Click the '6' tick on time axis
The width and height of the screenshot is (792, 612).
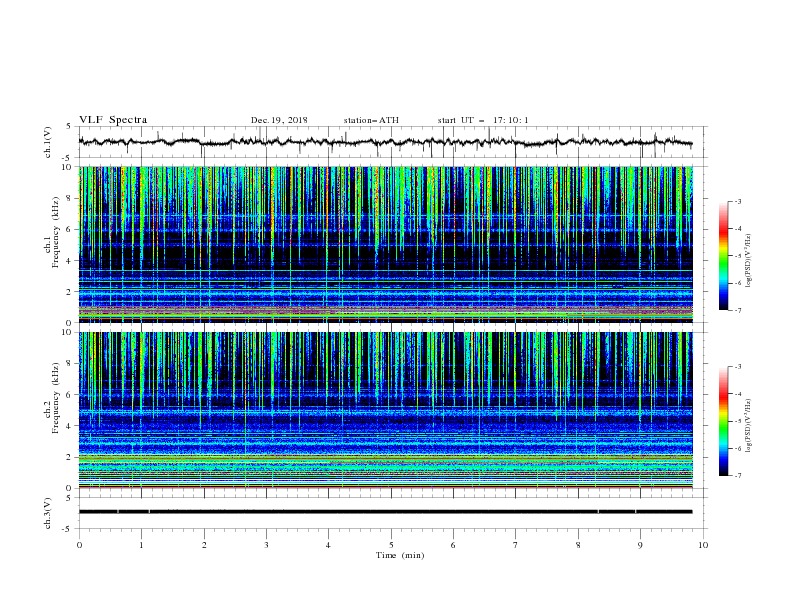click(x=454, y=545)
